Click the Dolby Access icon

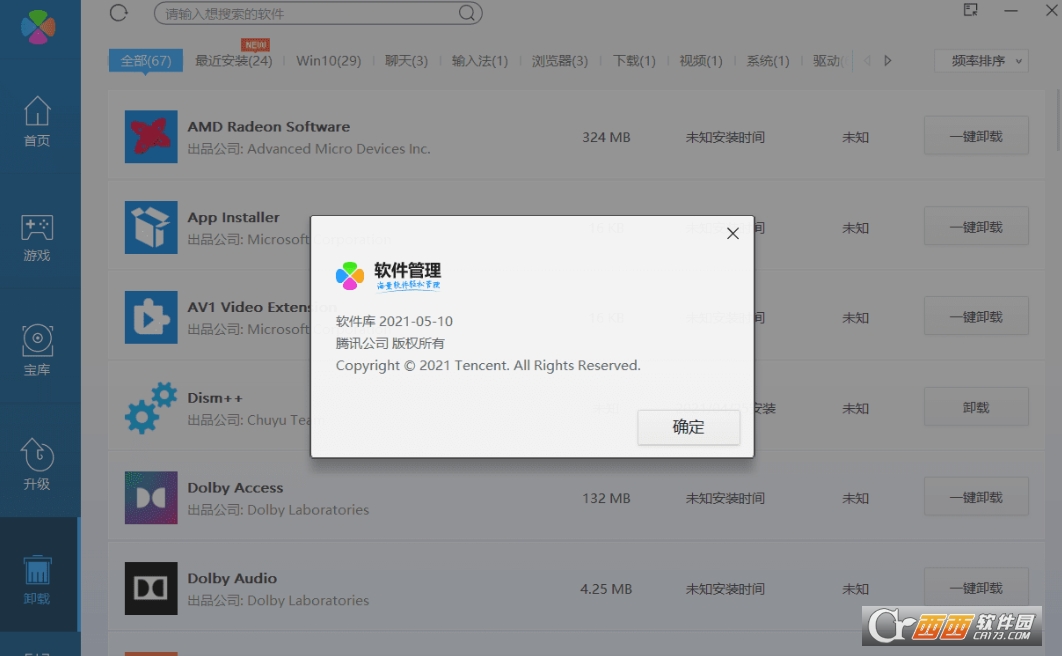coord(151,498)
